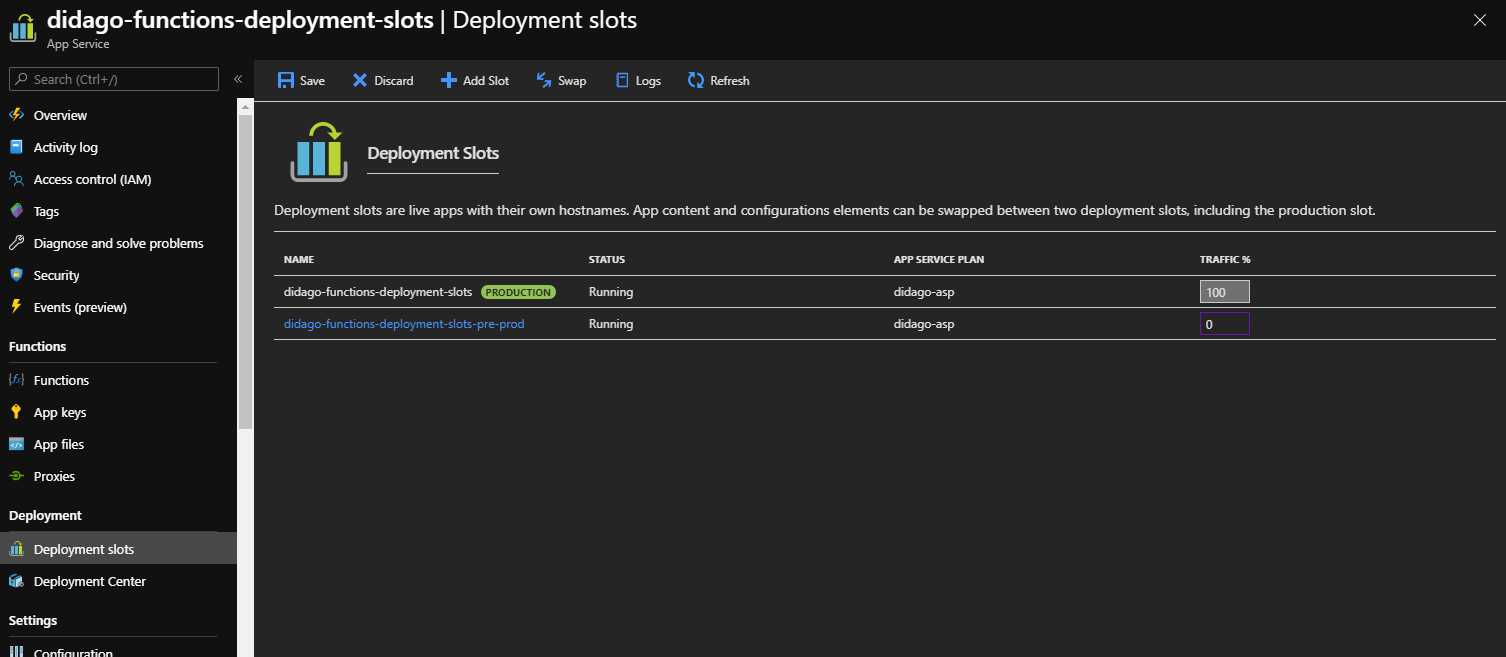Add a new deployment slot

tap(475, 80)
